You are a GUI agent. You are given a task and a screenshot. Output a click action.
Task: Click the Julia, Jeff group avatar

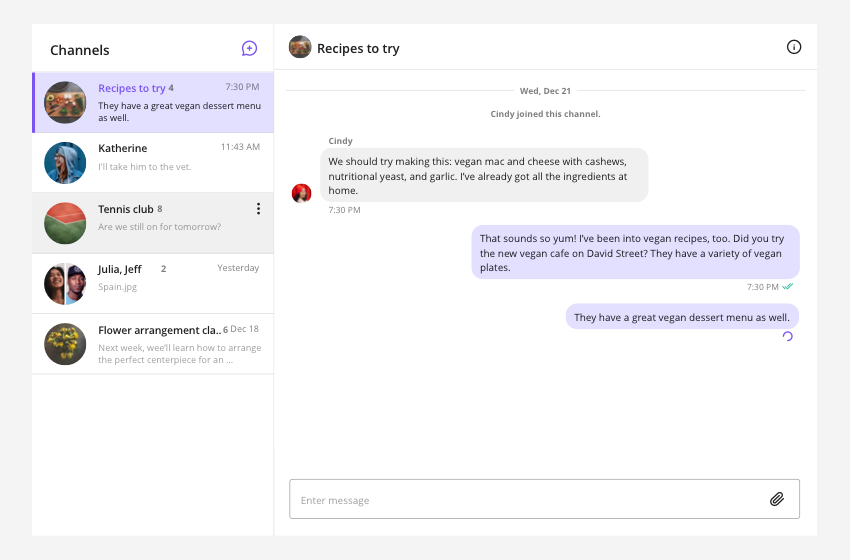pos(65,284)
